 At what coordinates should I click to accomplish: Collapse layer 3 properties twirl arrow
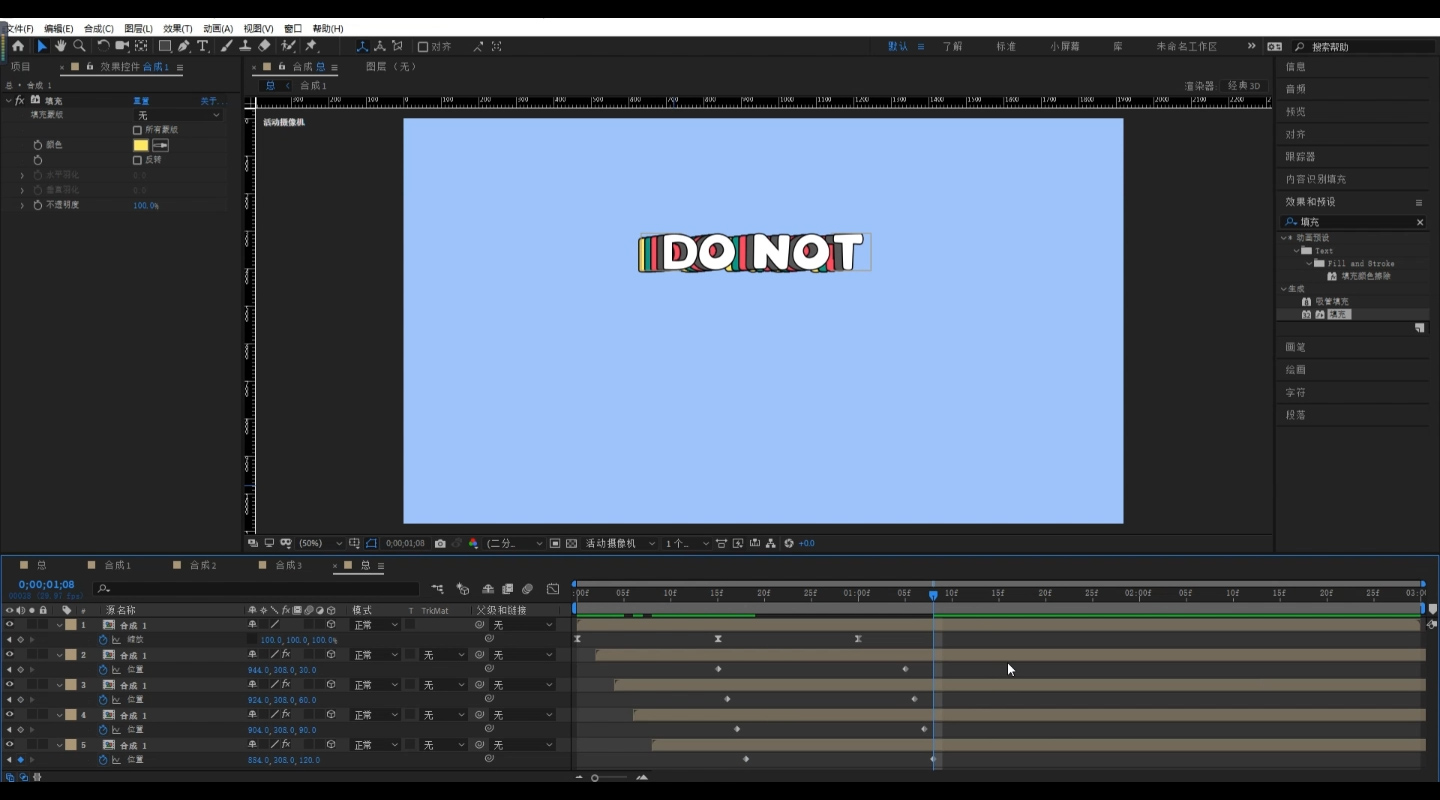coord(60,685)
